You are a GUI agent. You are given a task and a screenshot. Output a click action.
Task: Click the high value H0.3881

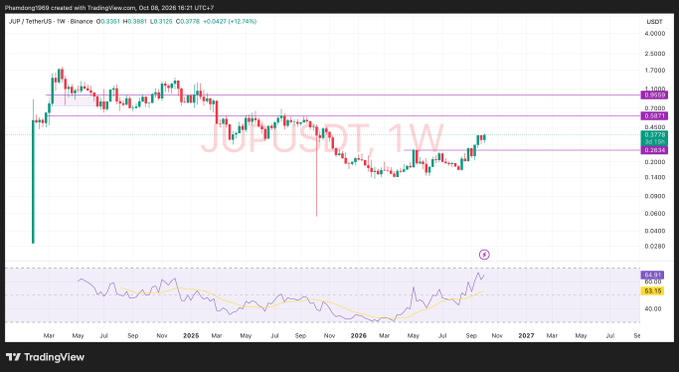pos(135,21)
